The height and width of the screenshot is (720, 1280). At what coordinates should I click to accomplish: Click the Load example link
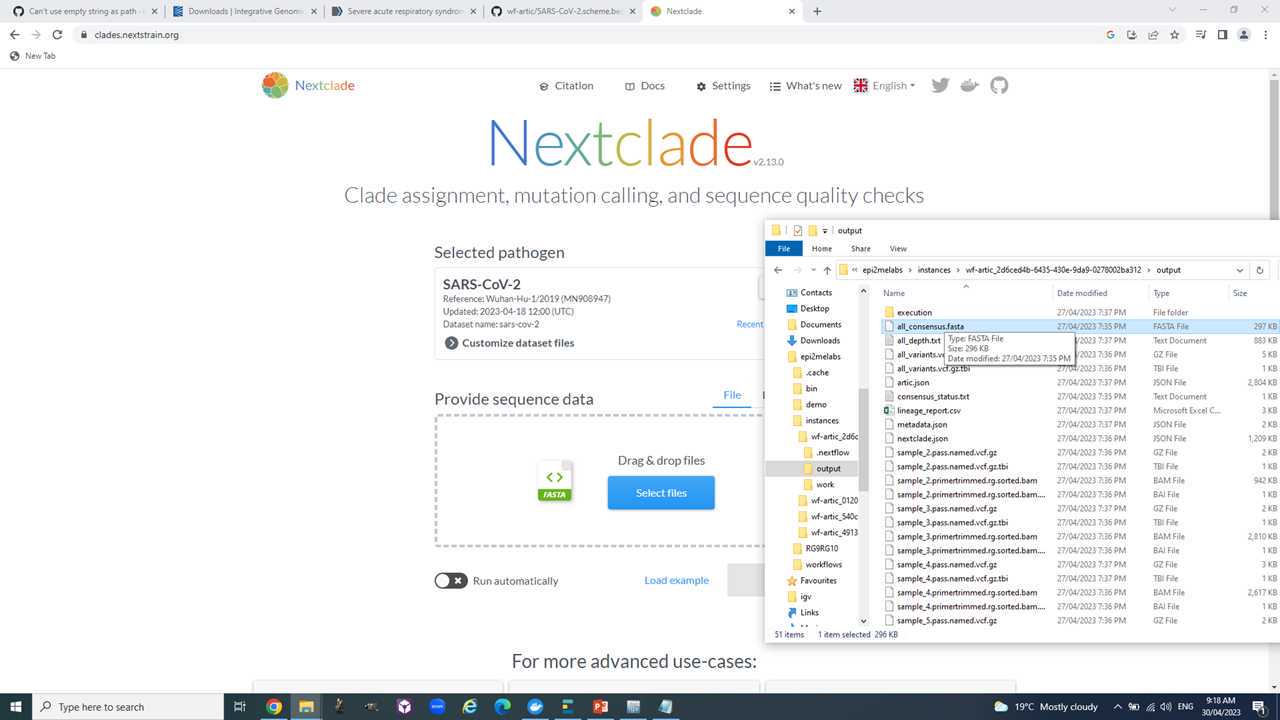tap(676, 581)
